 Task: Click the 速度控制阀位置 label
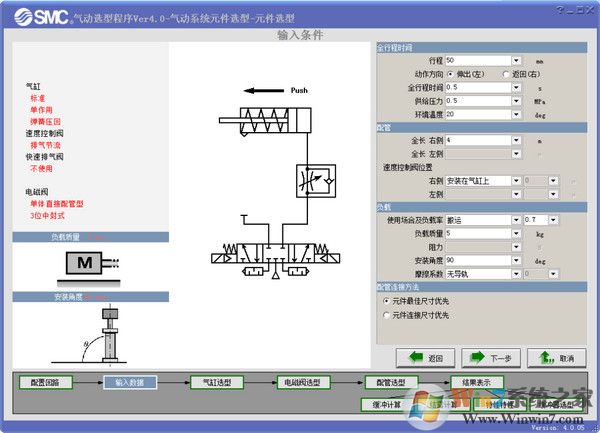click(408, 168)
